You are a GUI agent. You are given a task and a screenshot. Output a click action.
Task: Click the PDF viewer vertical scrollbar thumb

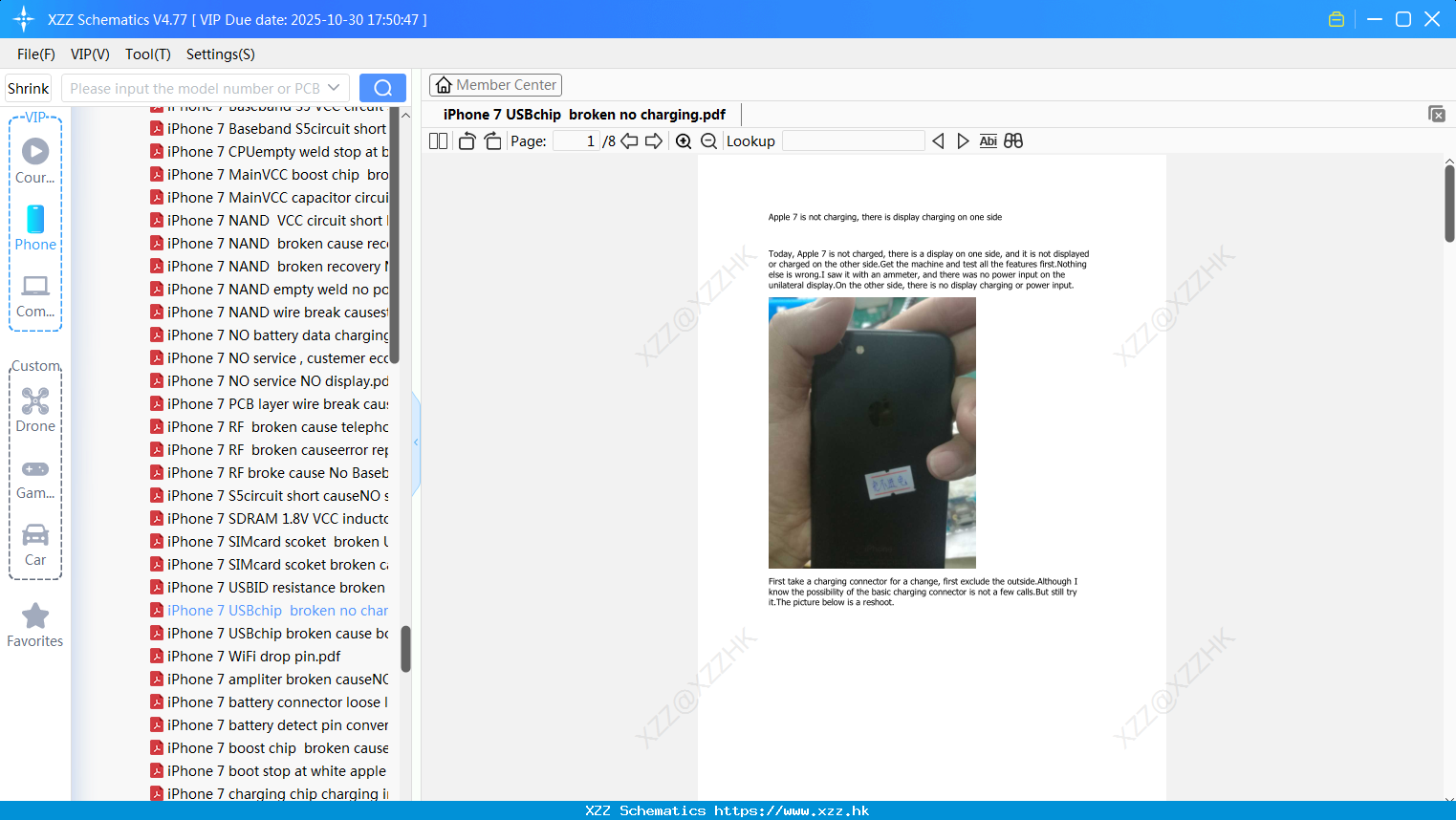(1449, 203)
